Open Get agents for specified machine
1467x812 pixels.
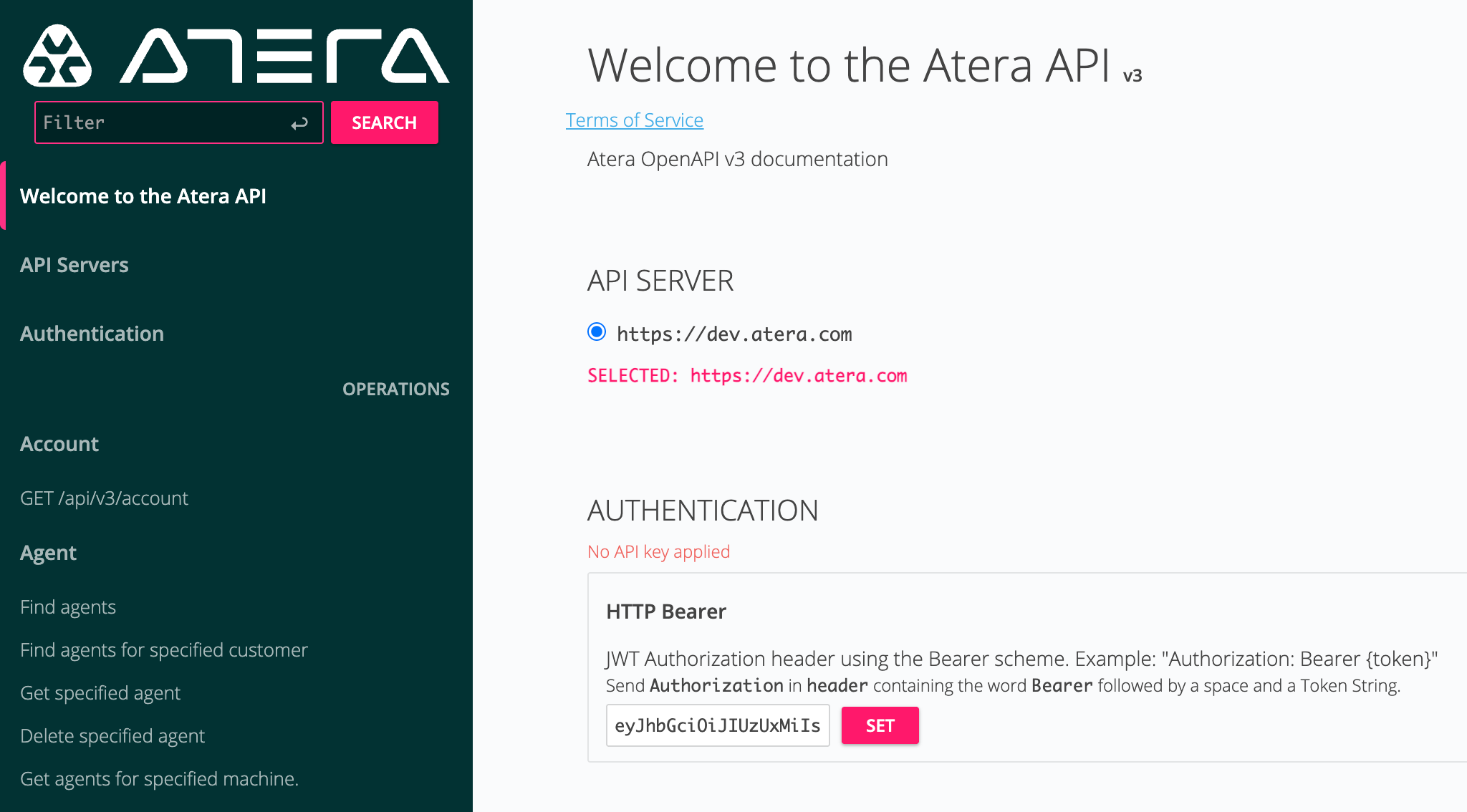(x=159, y=779)
